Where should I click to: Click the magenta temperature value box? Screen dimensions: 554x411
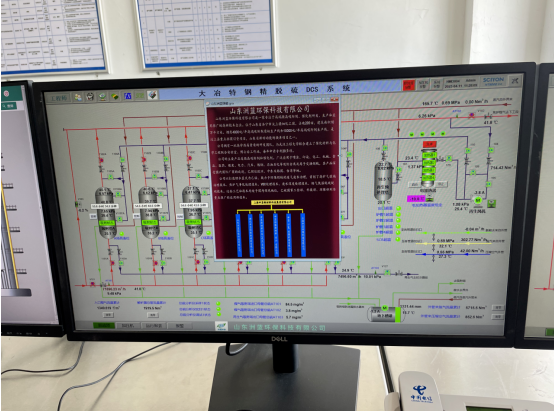(x=416, y=199)
